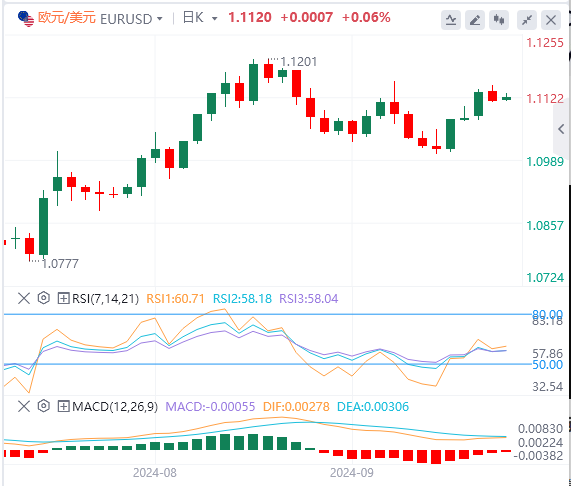Click the shrink chart arrows icon
Screen dimensions: 571x486
click(x=527, y=20)
